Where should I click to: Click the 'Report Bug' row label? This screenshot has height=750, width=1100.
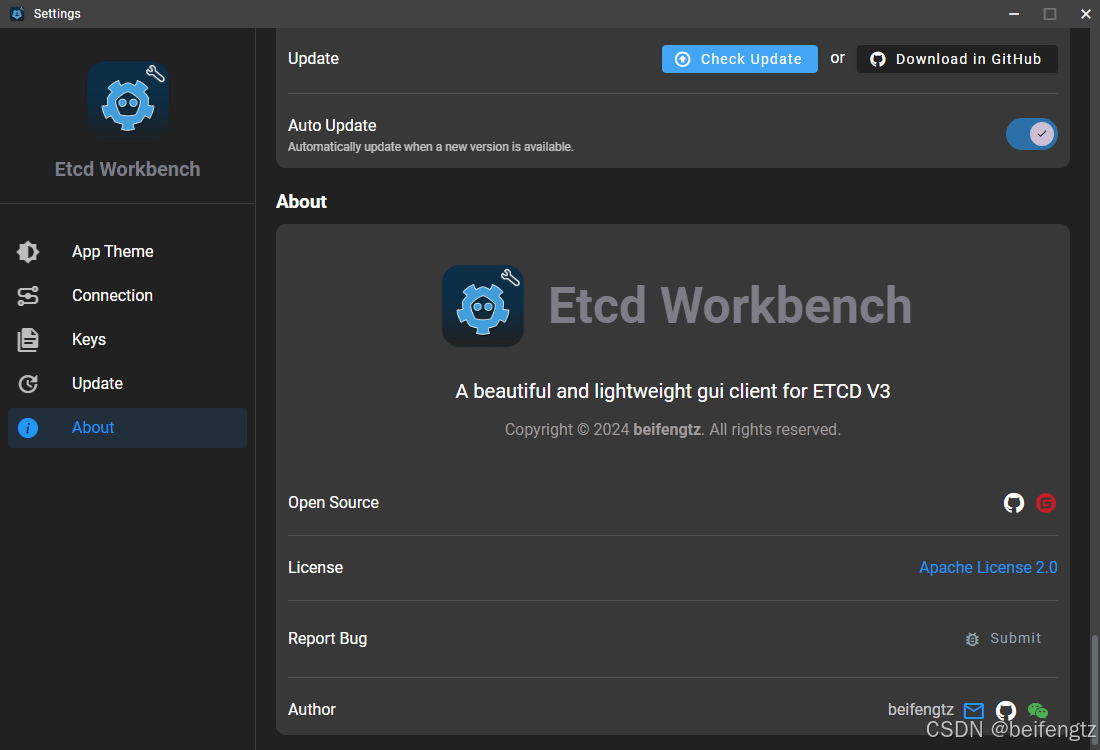tap(328, 638)
